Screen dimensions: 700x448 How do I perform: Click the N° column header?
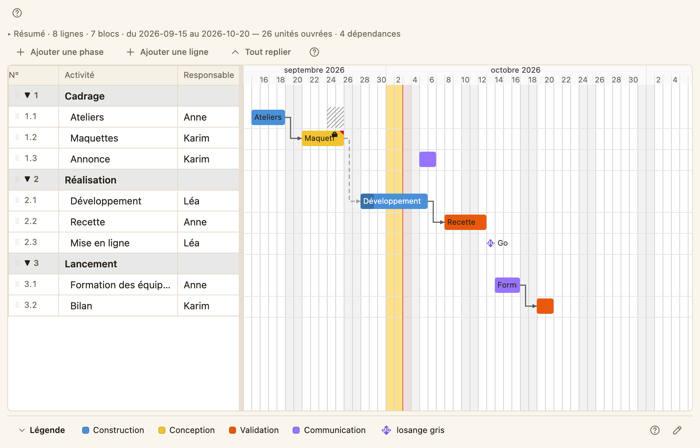[33, 75]
